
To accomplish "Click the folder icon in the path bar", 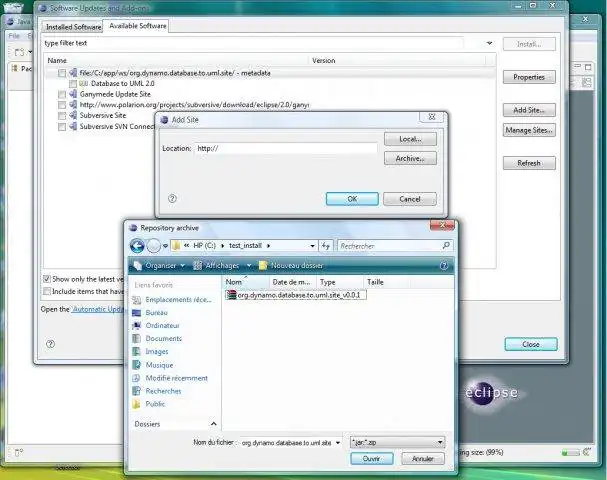I will [x=176, y=245].
